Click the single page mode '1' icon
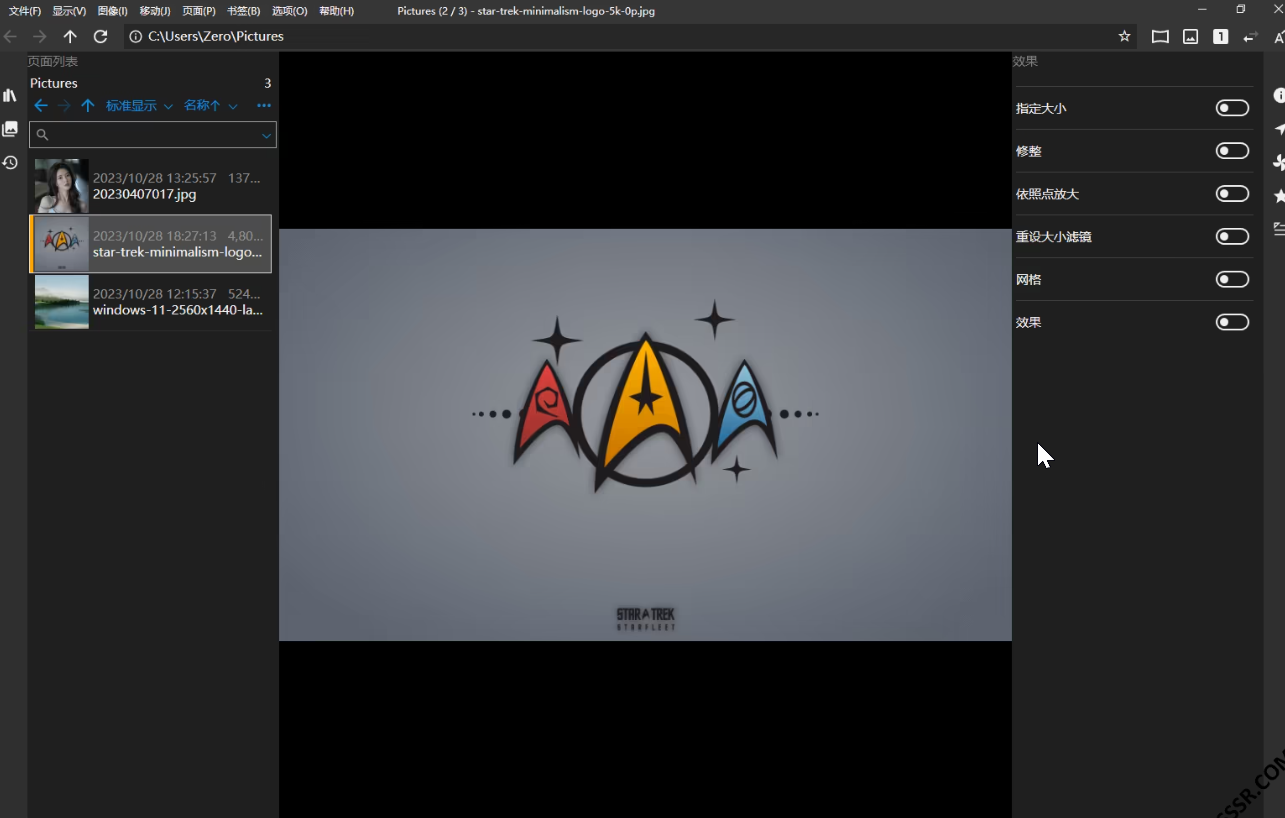The image size is (1285, 818). click(1220, 36)
